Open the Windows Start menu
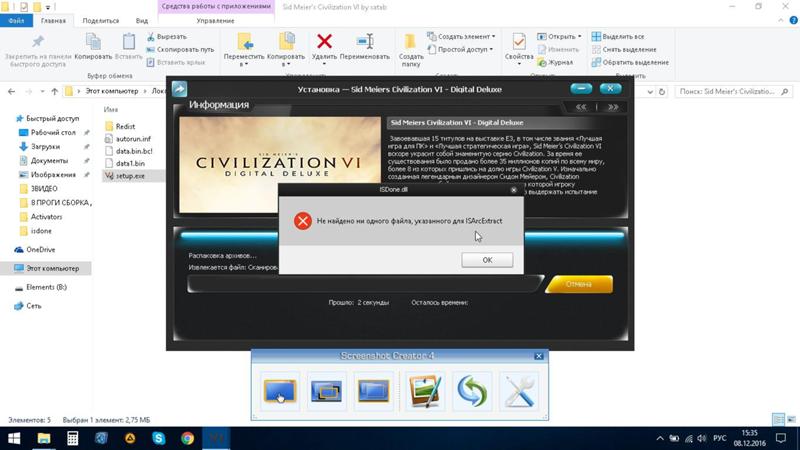The height and width of the screenshot is (450, 800). (x=14, y=438)
